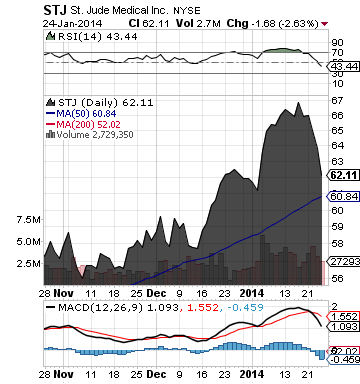
Task: Click the black MACD legend line
Action: click(x=50, y=307)
